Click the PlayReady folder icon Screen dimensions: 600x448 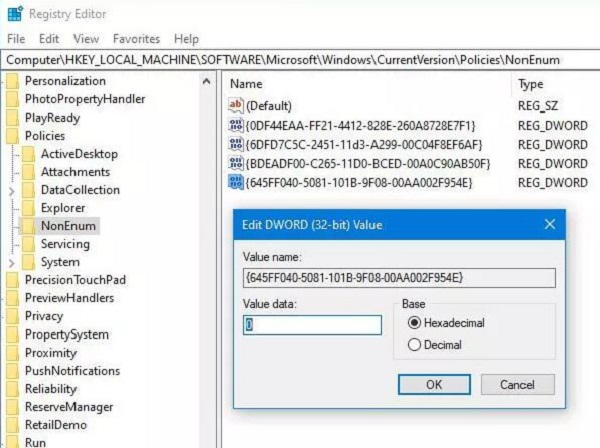pyautogui.click(x=13, y=118)
